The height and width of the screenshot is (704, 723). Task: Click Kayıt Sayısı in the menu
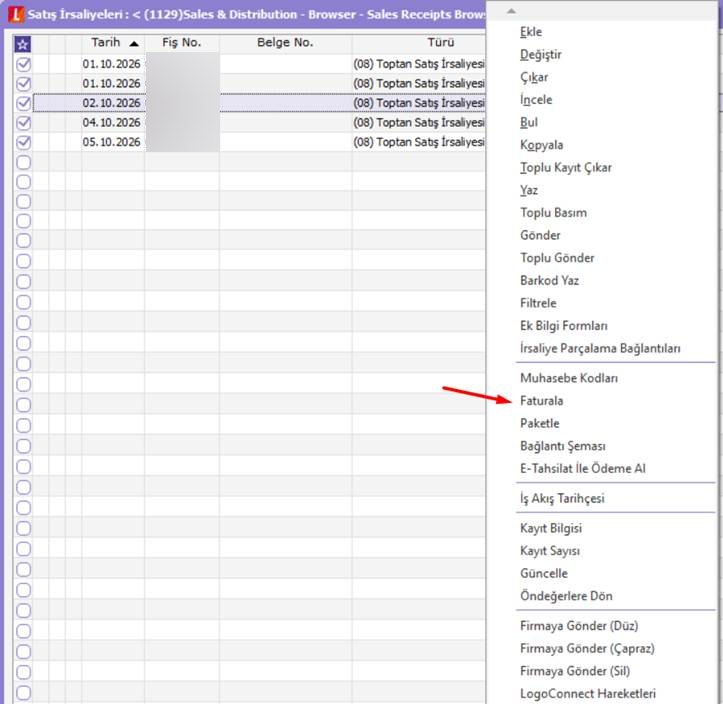[550, 551]
